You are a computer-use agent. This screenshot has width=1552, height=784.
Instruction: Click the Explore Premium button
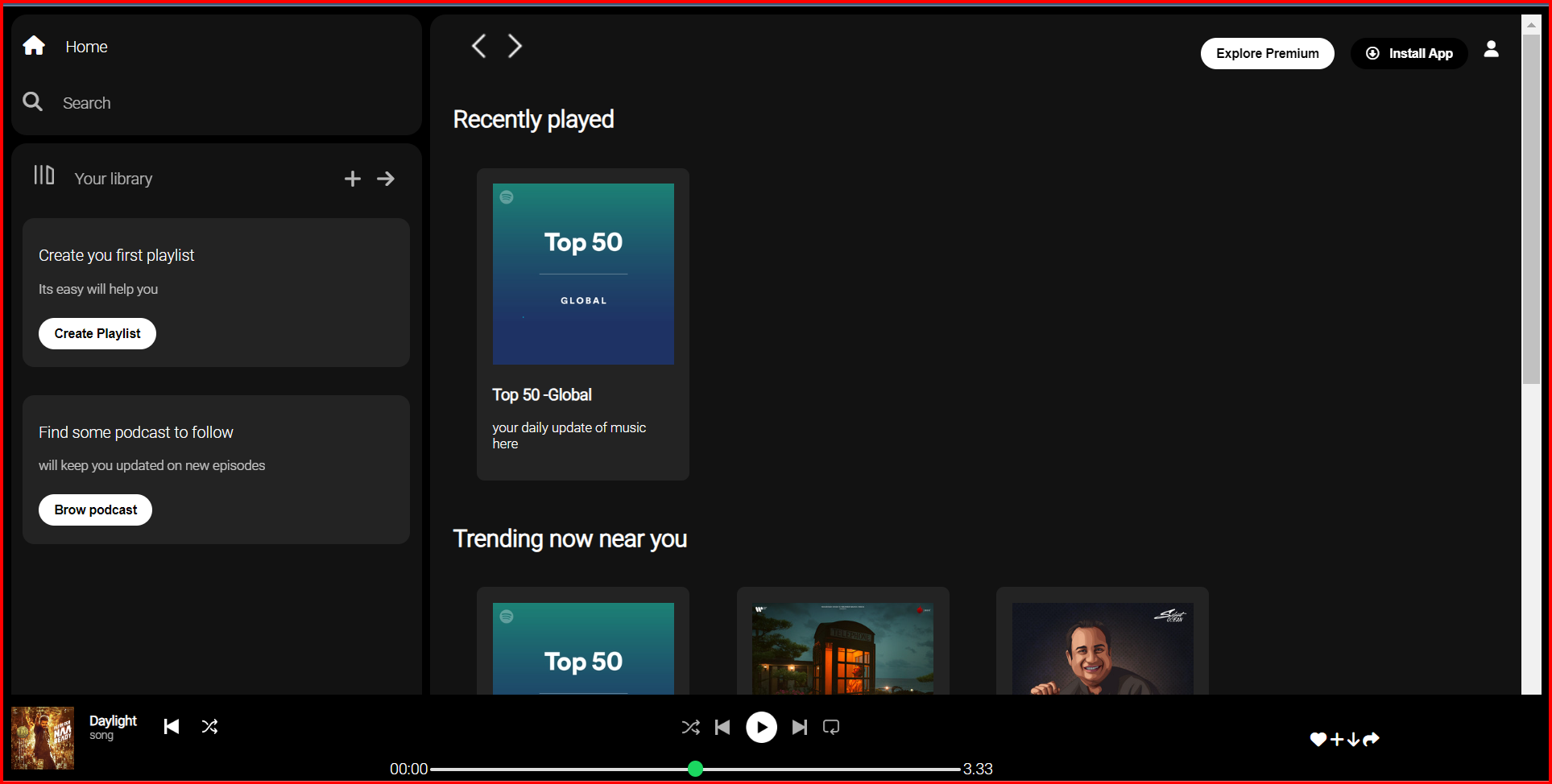click(x=1268, y=53)
